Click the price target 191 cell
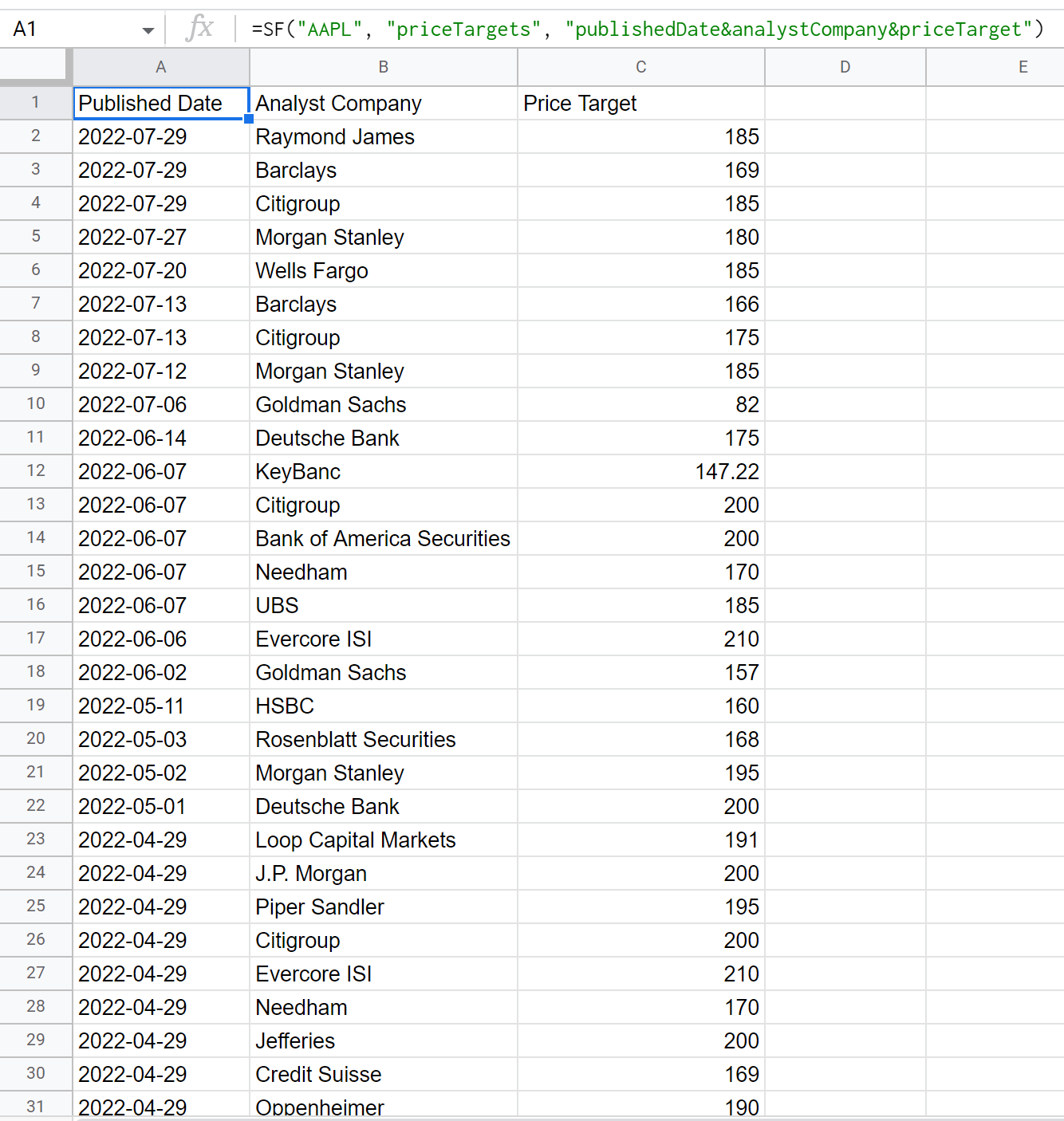 pos(641,840)
